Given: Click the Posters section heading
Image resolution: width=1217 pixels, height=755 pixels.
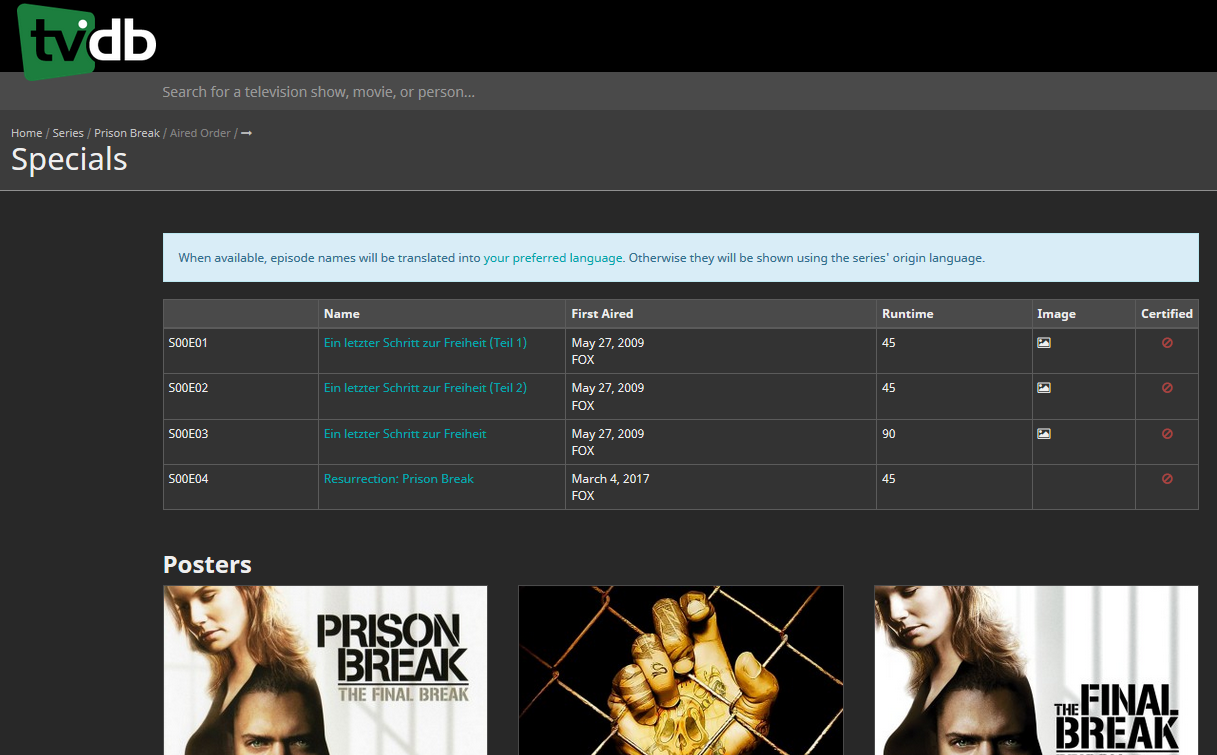Looking at the screenshot, I should (207, 565).
